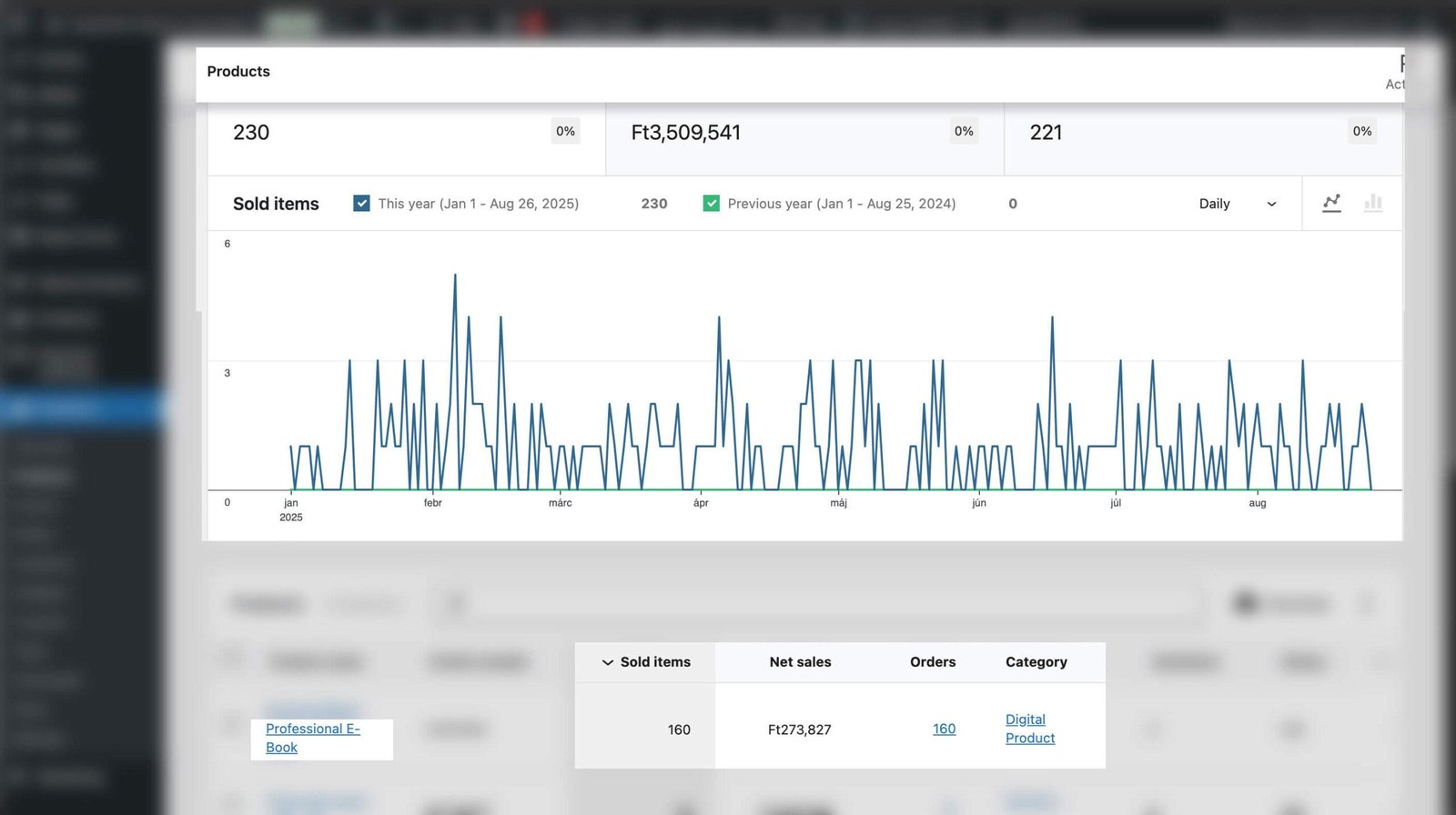The height and width of the screenshot is (815, 1456).
Task: Switch to line chart view
Action: point(1331,203)
